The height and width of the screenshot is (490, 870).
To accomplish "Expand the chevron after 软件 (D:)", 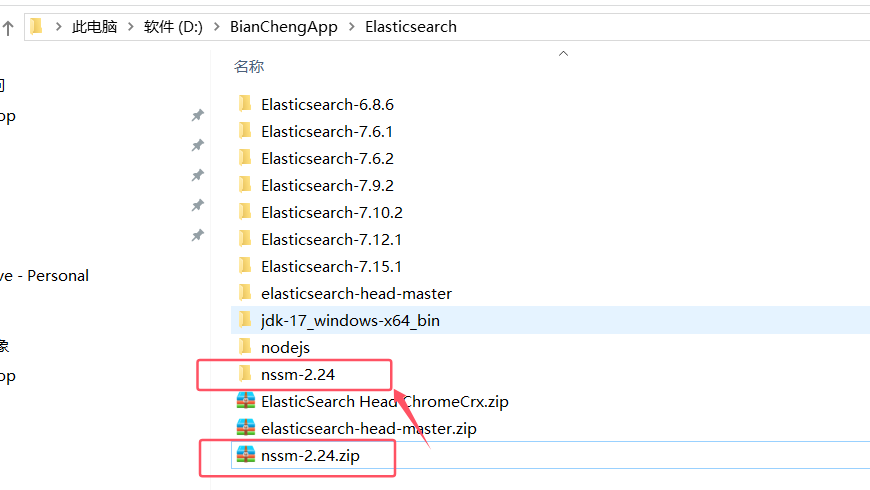I will point(216,27).
